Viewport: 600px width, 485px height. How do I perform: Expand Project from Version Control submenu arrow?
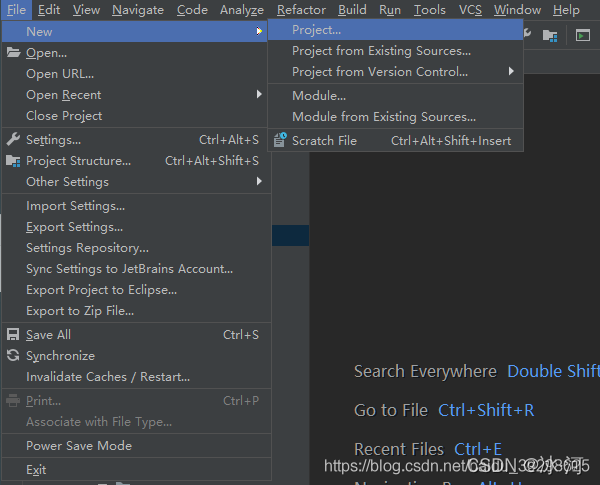point(511,71)
